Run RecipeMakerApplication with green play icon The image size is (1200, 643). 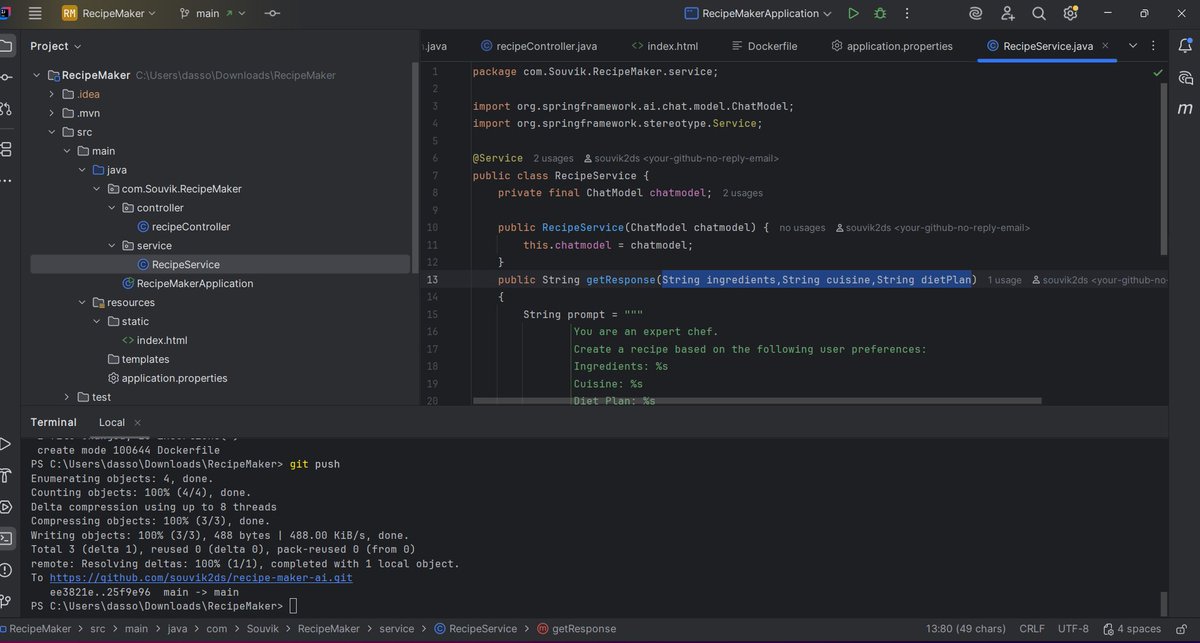[x=853, y=14]
